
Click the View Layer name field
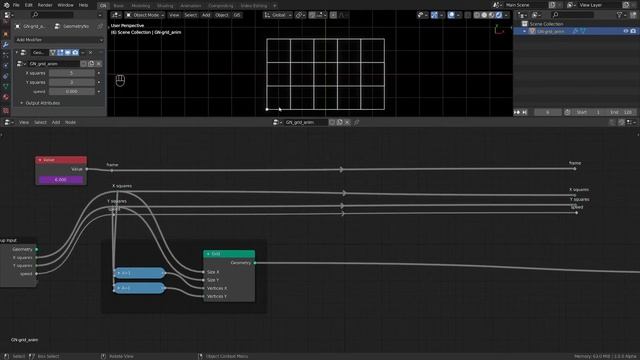(598, 5)
